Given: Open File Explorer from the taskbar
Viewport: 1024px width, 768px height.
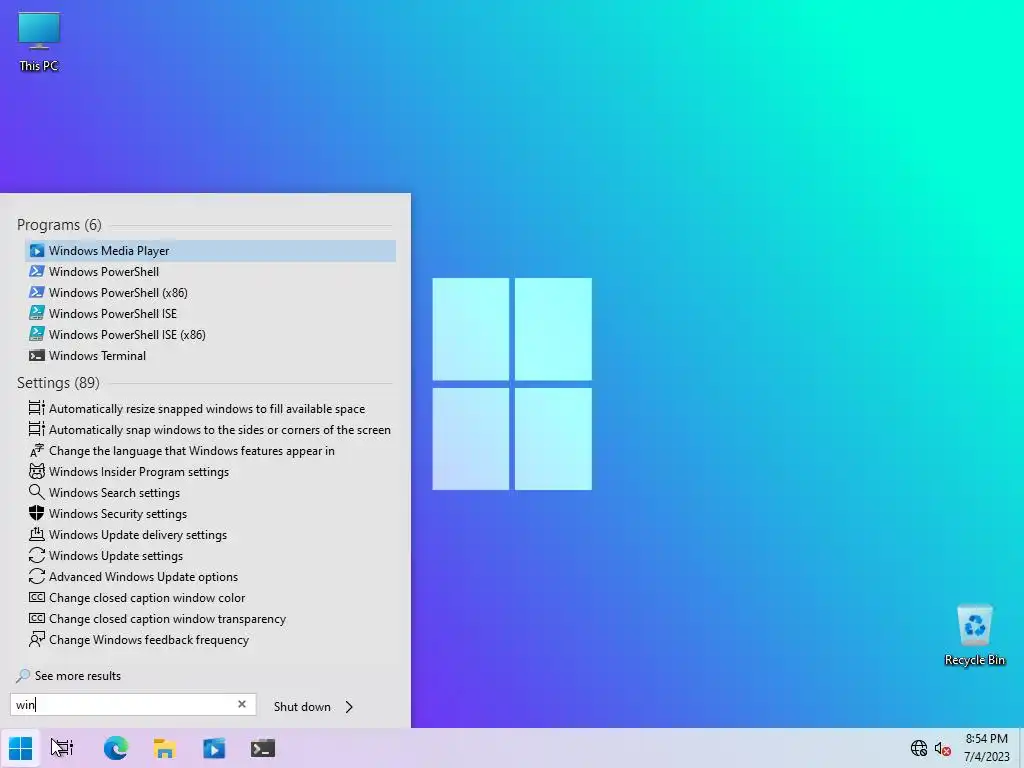Looking at the screenshot, I should tap(165, 748).
